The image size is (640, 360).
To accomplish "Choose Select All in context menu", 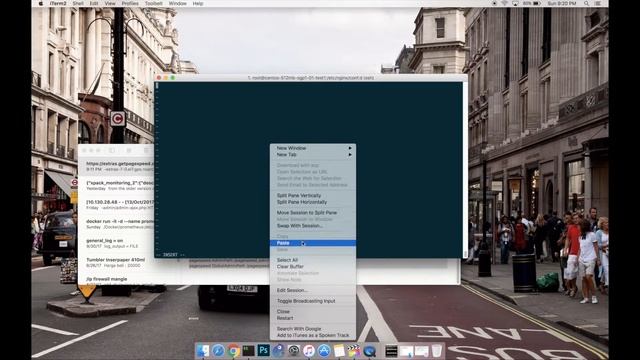I will [x=313, y=260].
